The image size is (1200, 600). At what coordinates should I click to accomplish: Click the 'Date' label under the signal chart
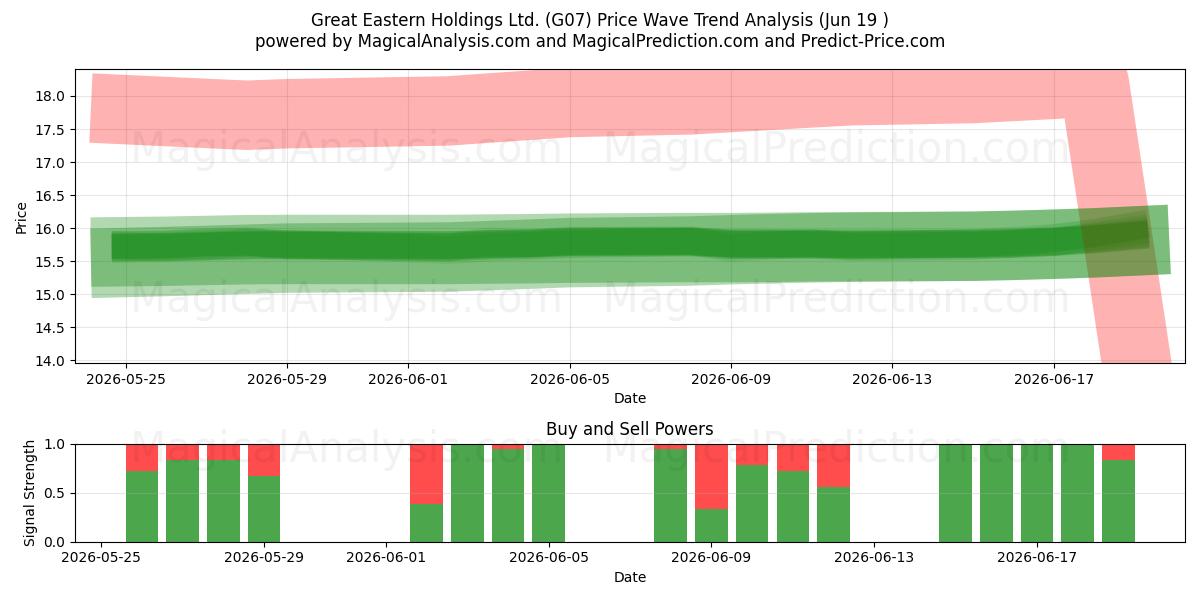[630, 577]
